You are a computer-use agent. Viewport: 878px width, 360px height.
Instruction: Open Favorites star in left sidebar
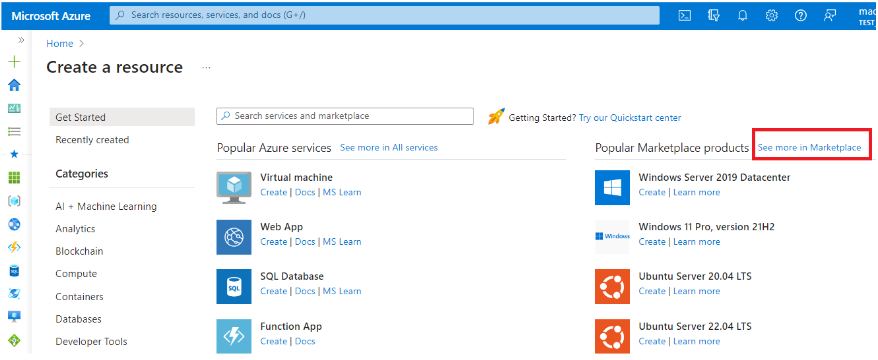[x=15, y=154]
